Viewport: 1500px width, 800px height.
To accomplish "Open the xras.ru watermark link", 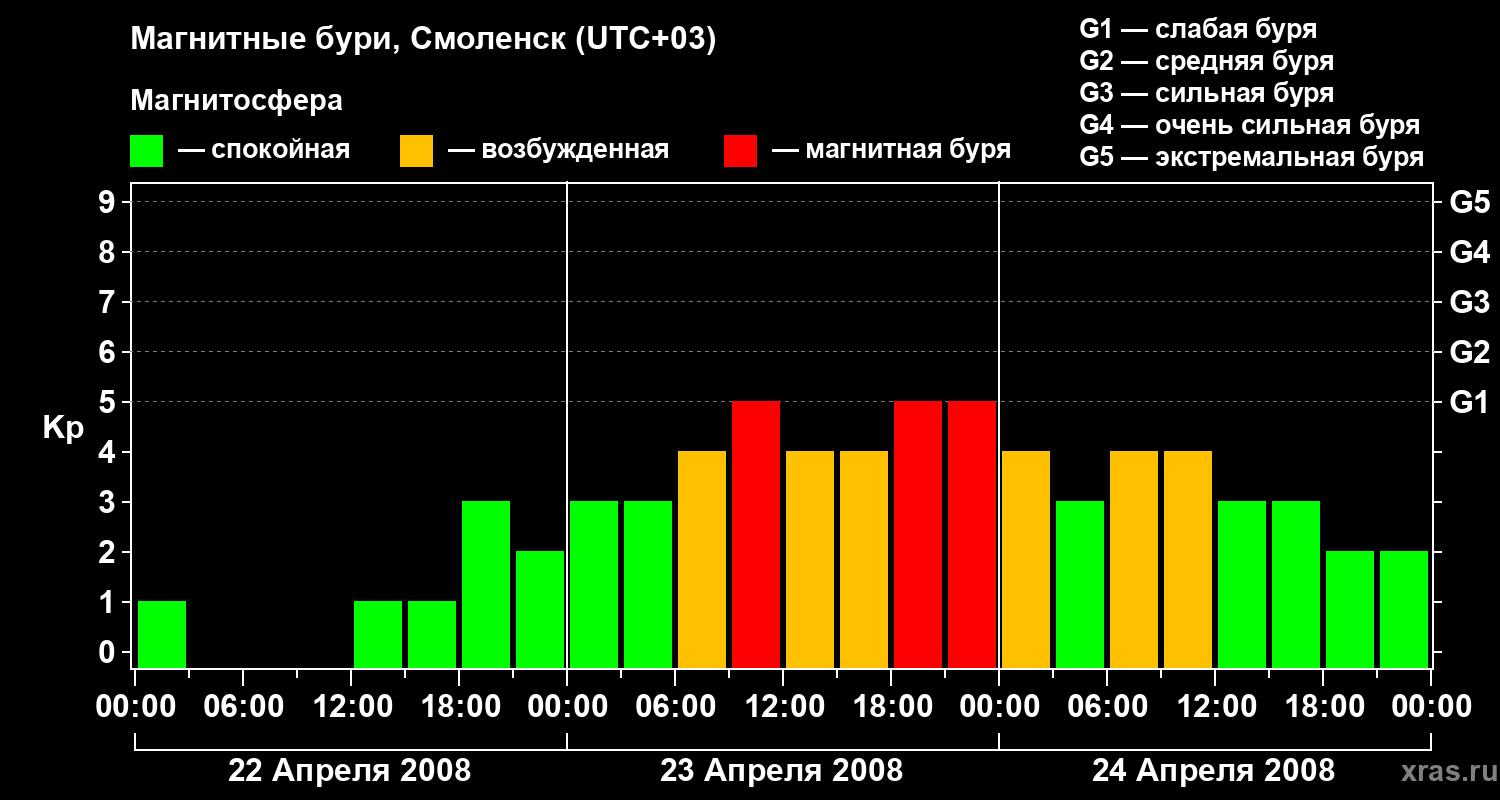I will (1444, 772).
